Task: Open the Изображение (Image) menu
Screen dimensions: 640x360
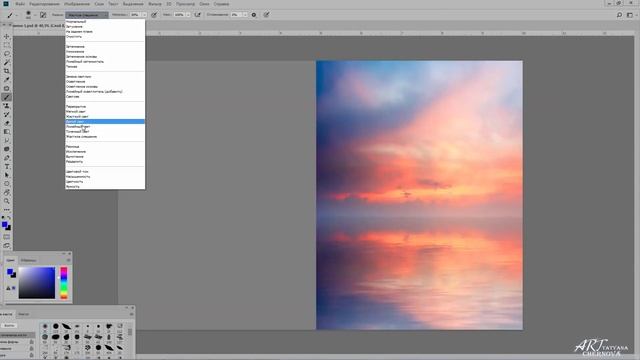Action: tap(77, 4)
